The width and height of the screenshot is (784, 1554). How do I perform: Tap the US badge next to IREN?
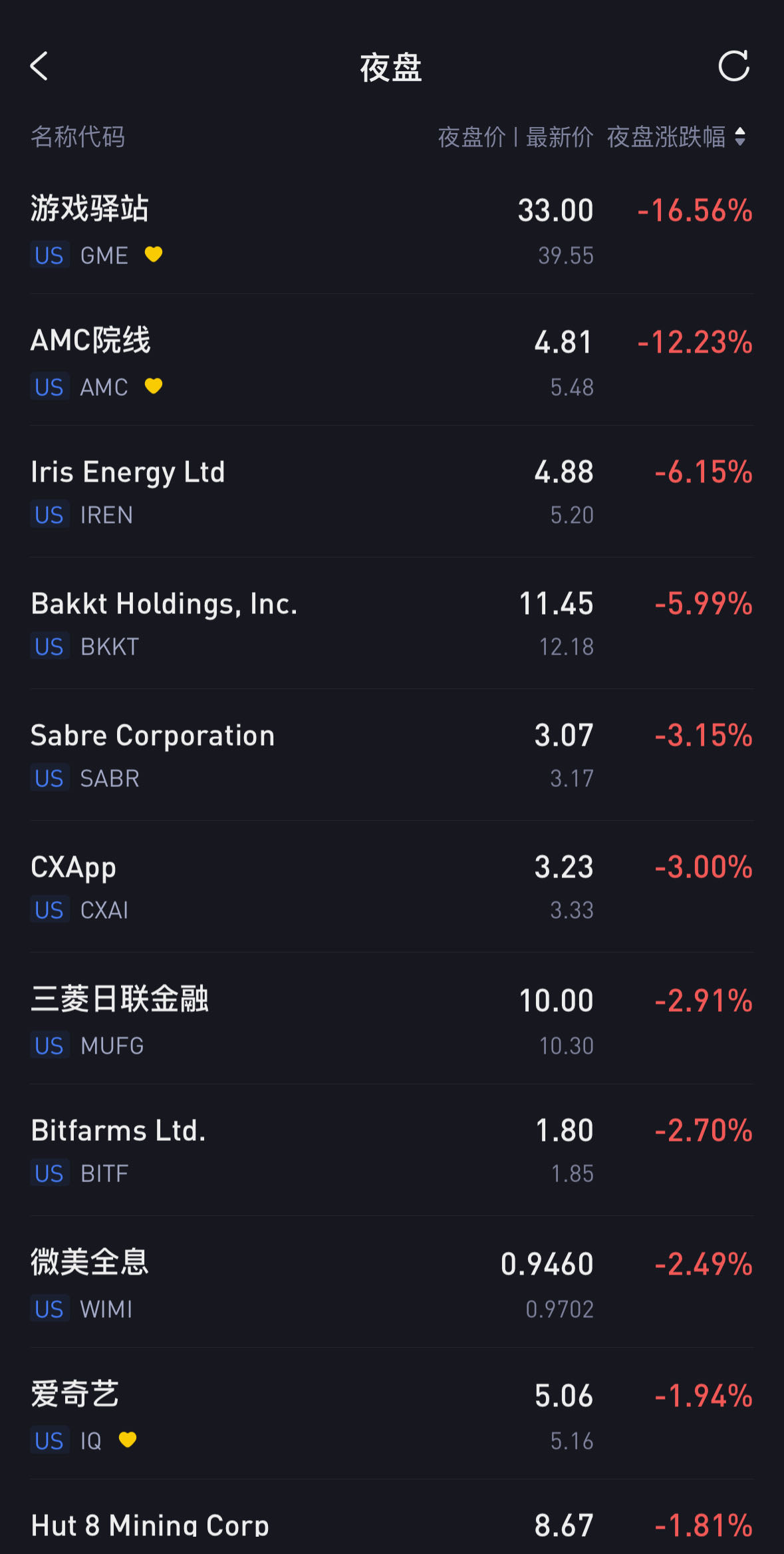(49, 515)
